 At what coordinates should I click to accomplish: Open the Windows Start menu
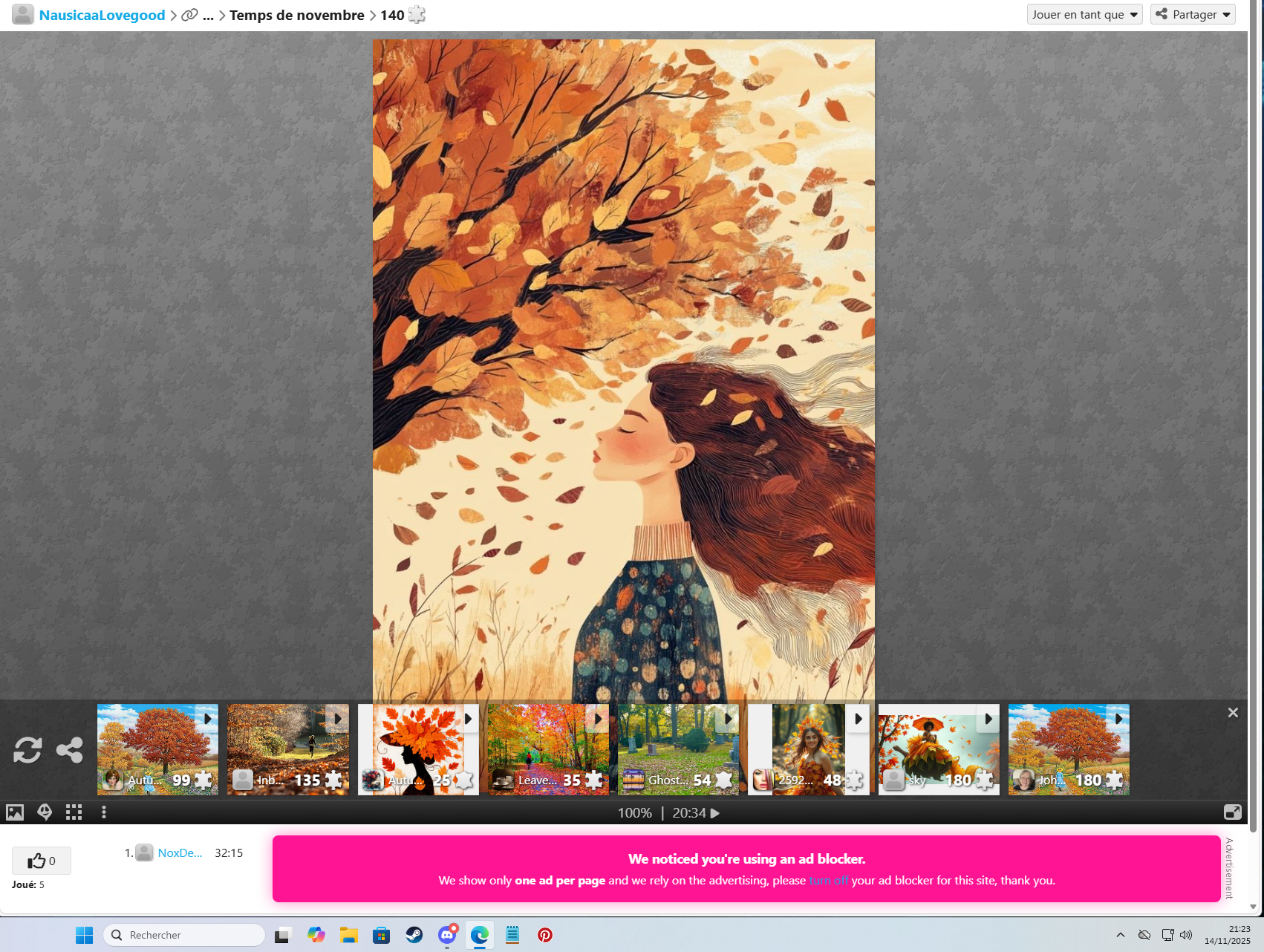[84, 935]
